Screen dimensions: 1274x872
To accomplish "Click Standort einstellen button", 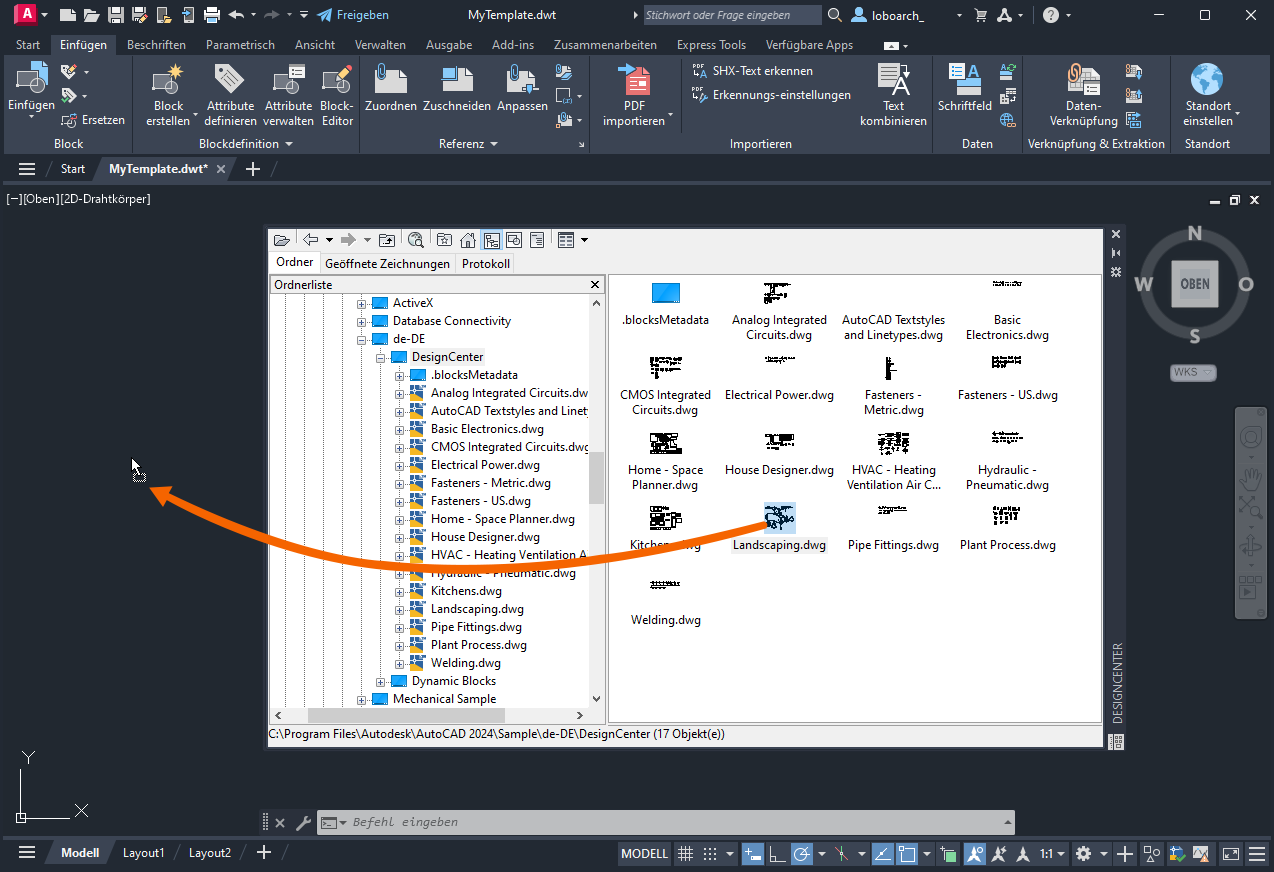I will 1207,95.
